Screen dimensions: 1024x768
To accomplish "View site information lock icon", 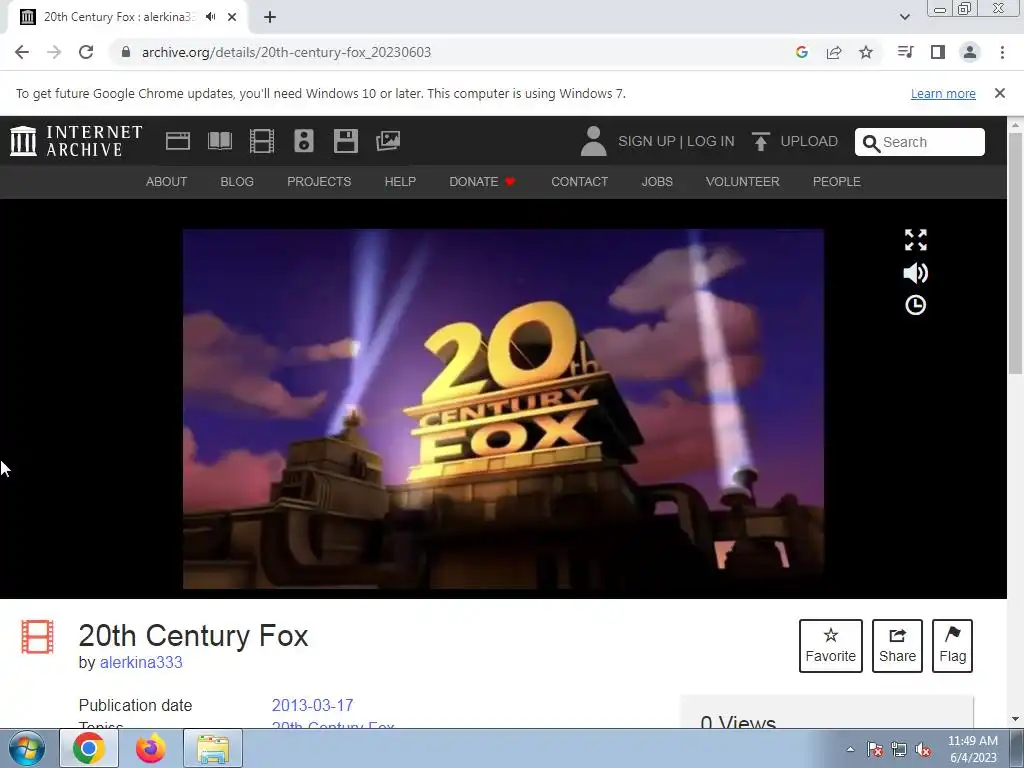I will 126,52.
